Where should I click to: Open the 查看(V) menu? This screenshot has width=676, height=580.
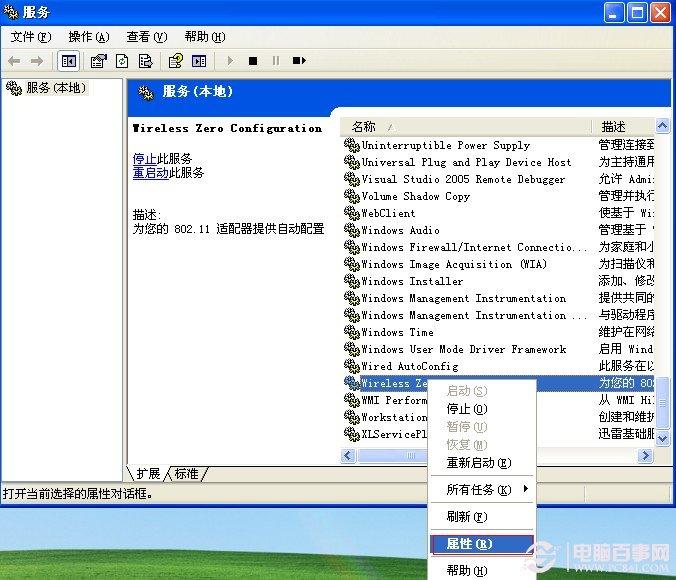click(147, 37)
